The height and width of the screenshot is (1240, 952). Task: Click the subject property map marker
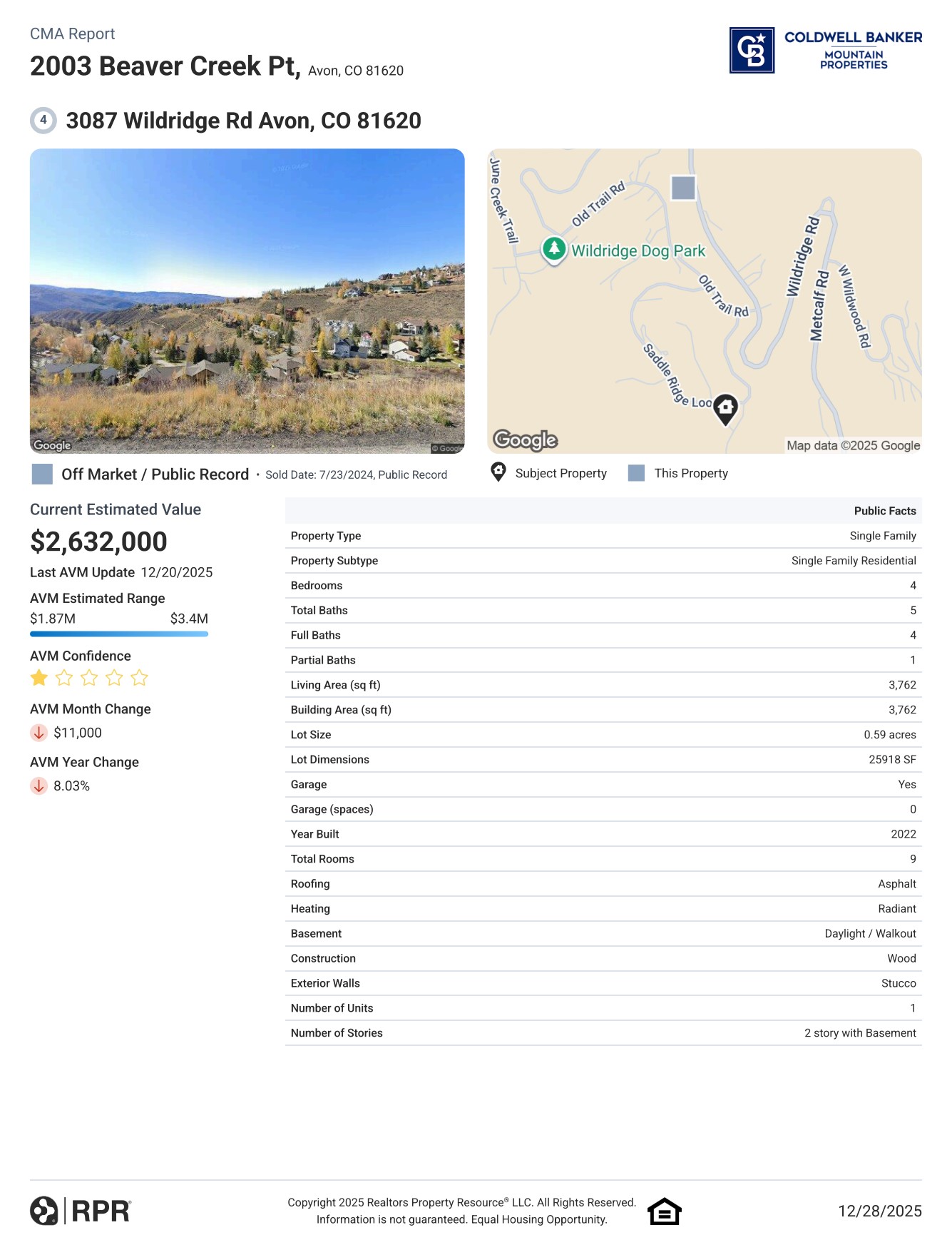click(x=725, y=409)
